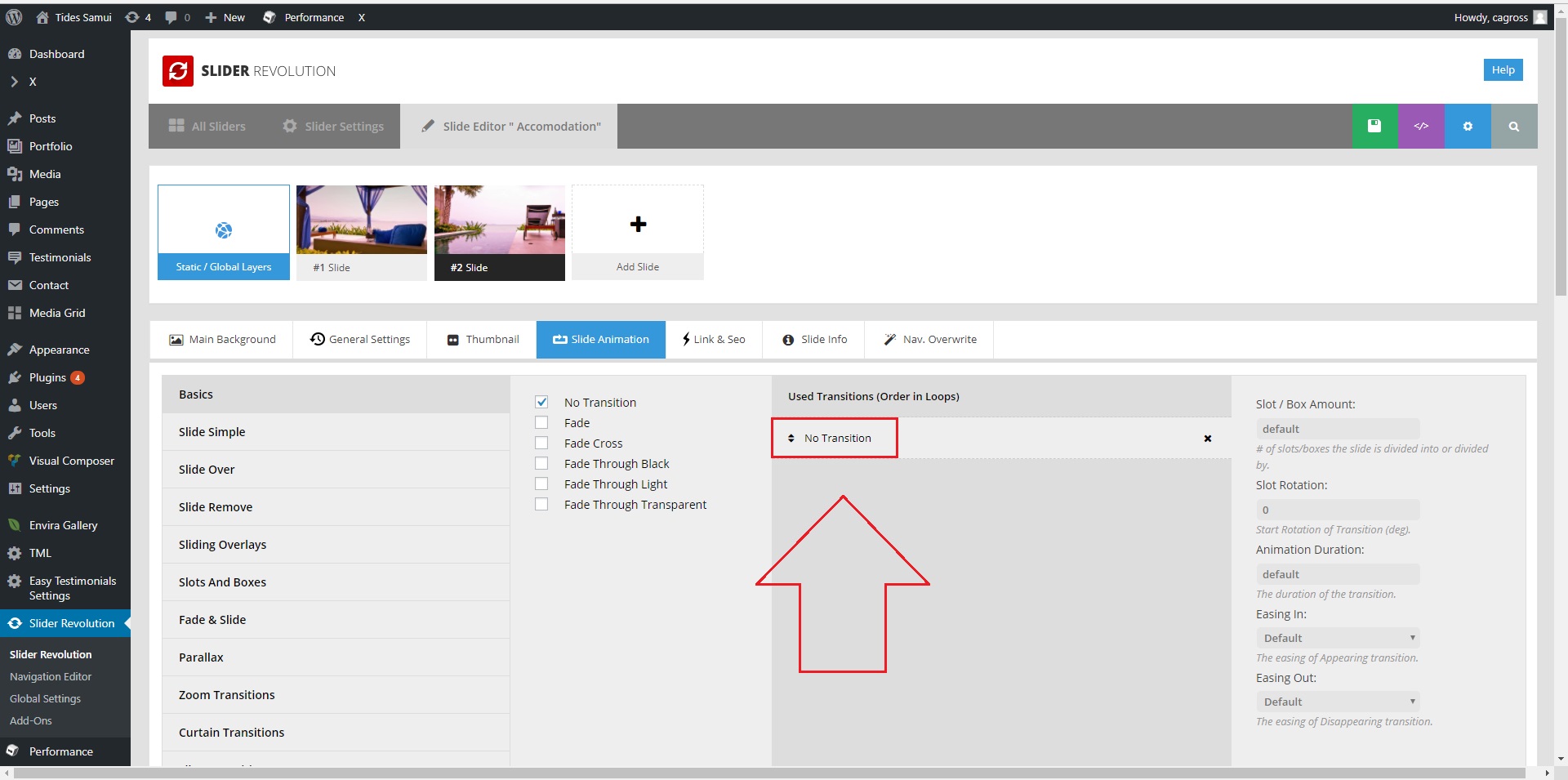Open the Link & Seo tab

[714, 340]
